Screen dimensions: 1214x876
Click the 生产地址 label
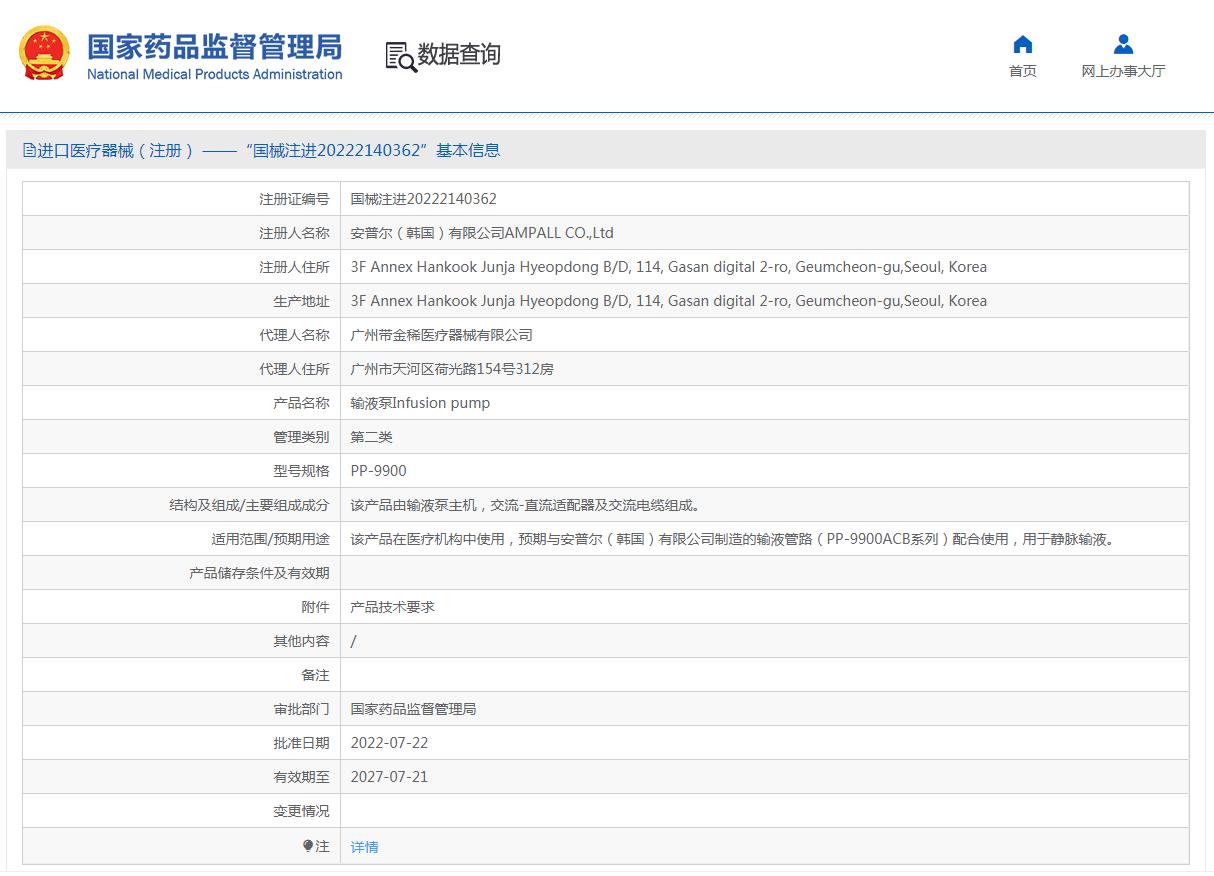(301, 301)
